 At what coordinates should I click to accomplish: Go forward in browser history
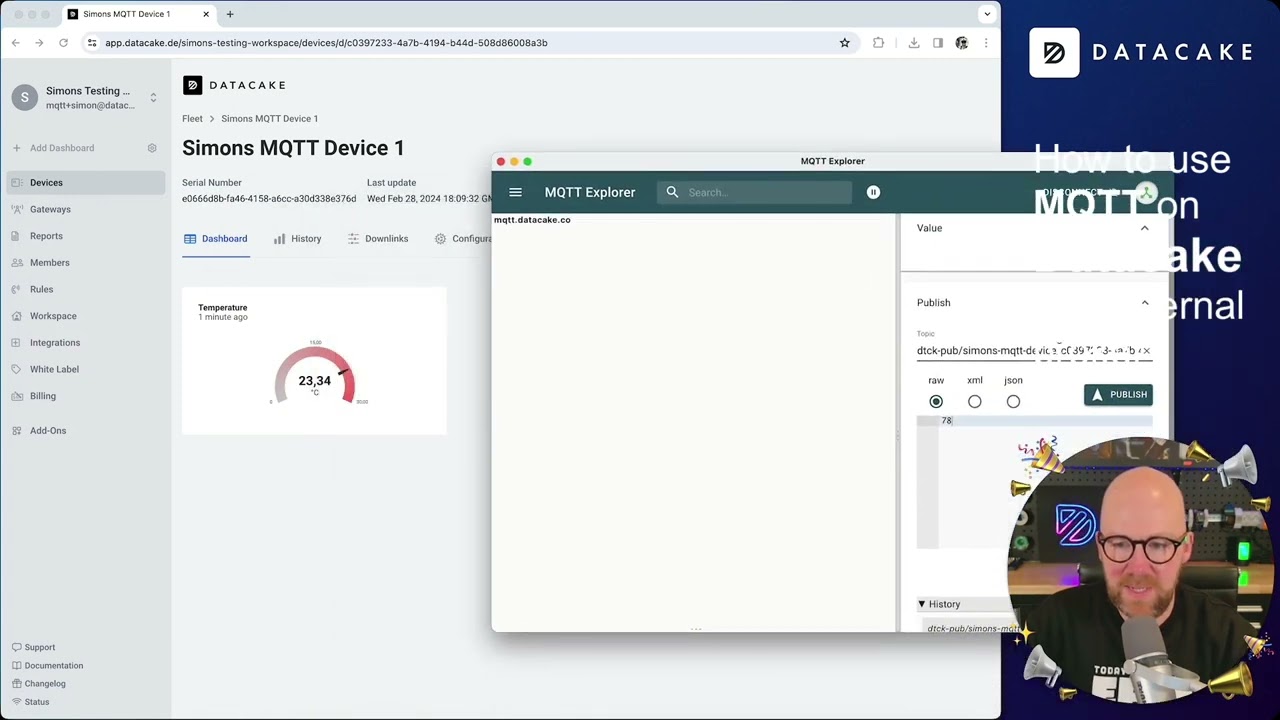coord(39,43)
